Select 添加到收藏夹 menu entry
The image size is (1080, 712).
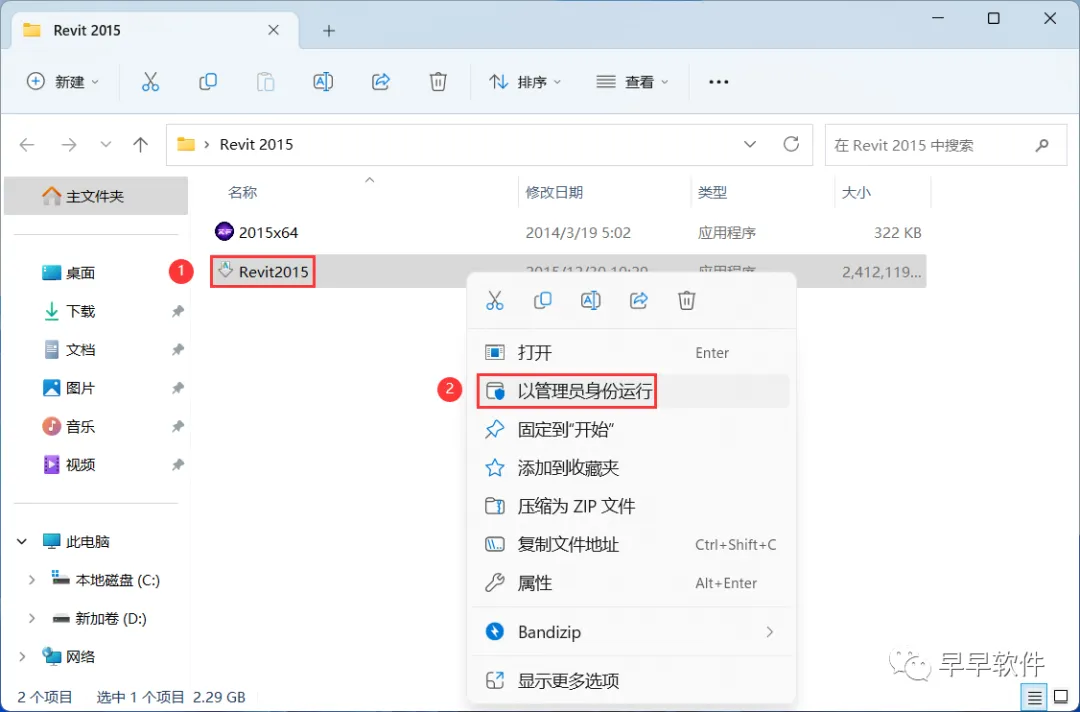(632, 468)
